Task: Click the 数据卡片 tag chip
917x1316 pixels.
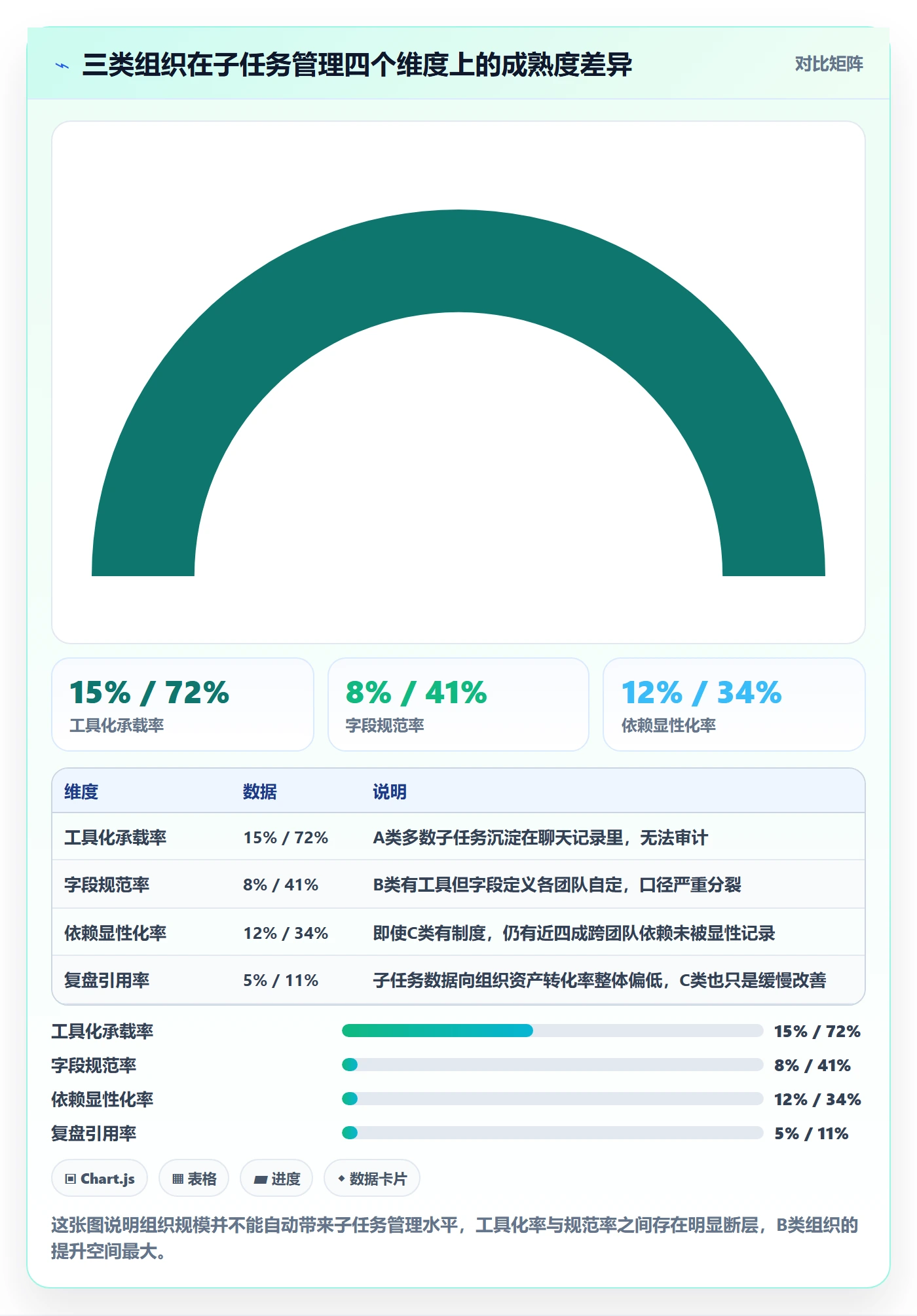Action: [372, 1179]
